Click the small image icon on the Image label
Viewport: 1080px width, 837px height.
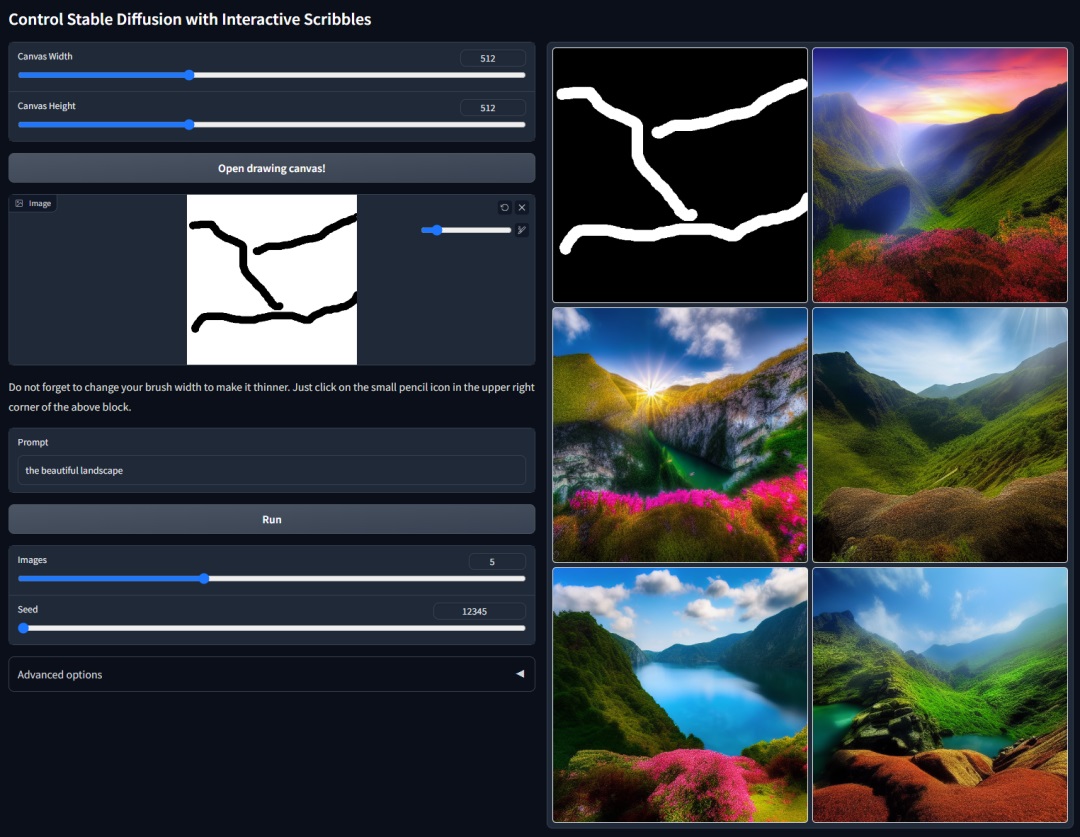pos(17,202)
